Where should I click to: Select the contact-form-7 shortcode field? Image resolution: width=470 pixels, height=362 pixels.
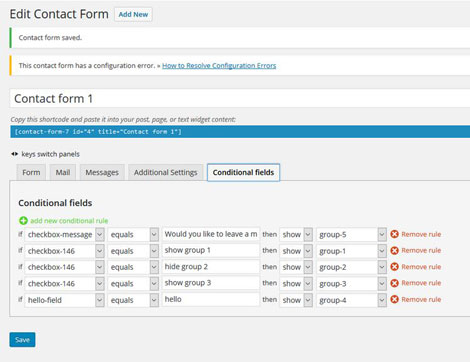tap(240, 132)
